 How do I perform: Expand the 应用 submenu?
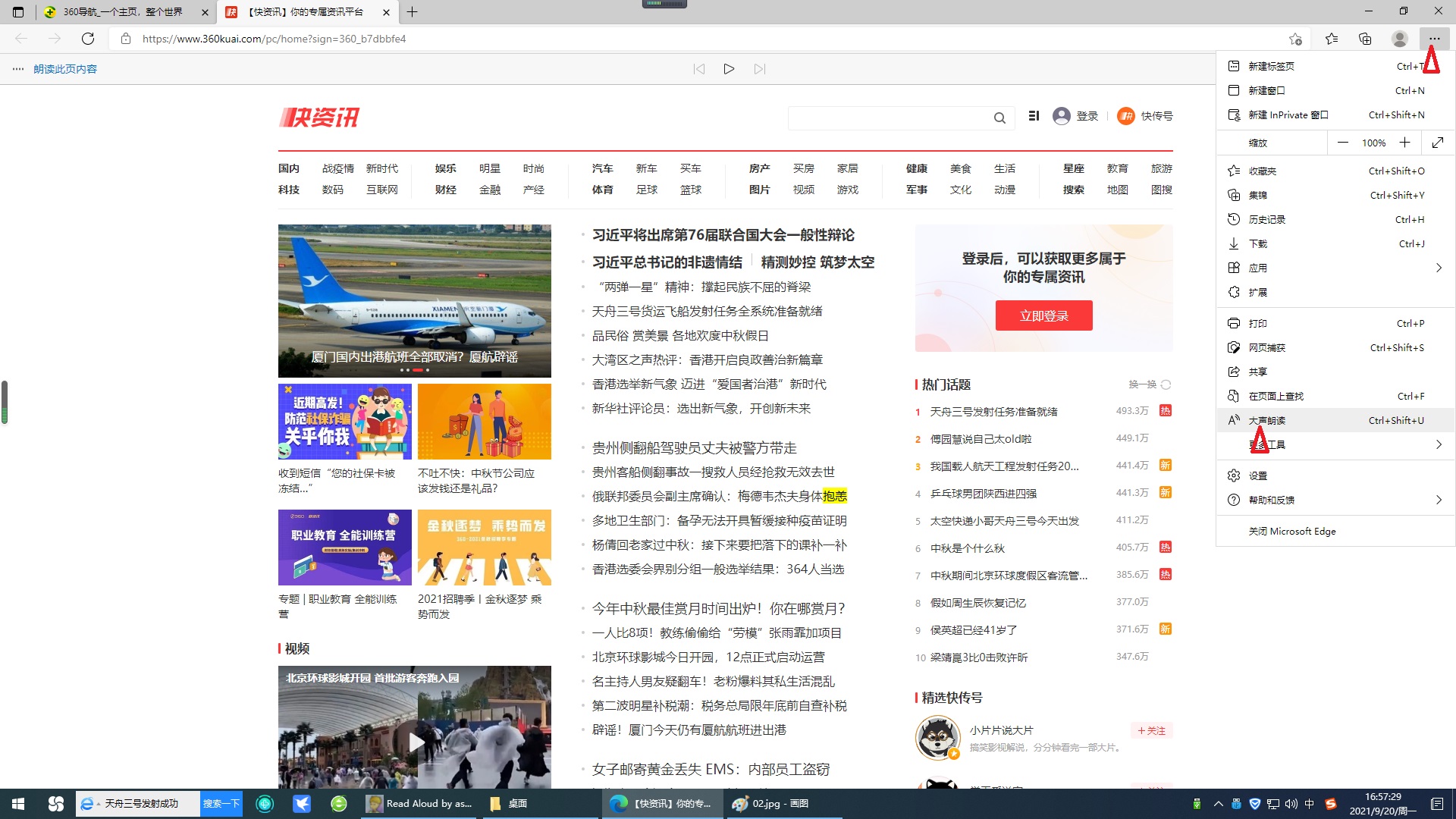pyautogui.click(x=1335, y=268)
